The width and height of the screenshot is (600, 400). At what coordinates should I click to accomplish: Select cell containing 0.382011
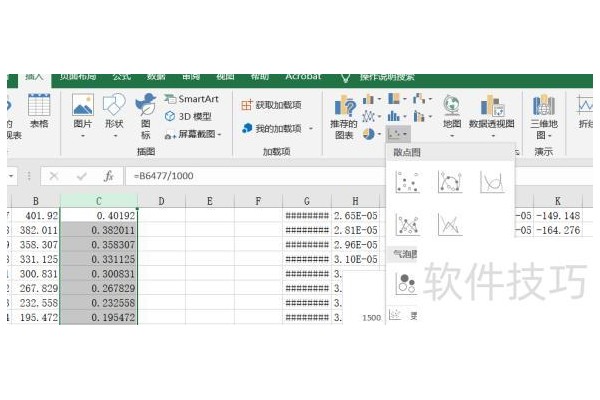[x=99, y=230]
